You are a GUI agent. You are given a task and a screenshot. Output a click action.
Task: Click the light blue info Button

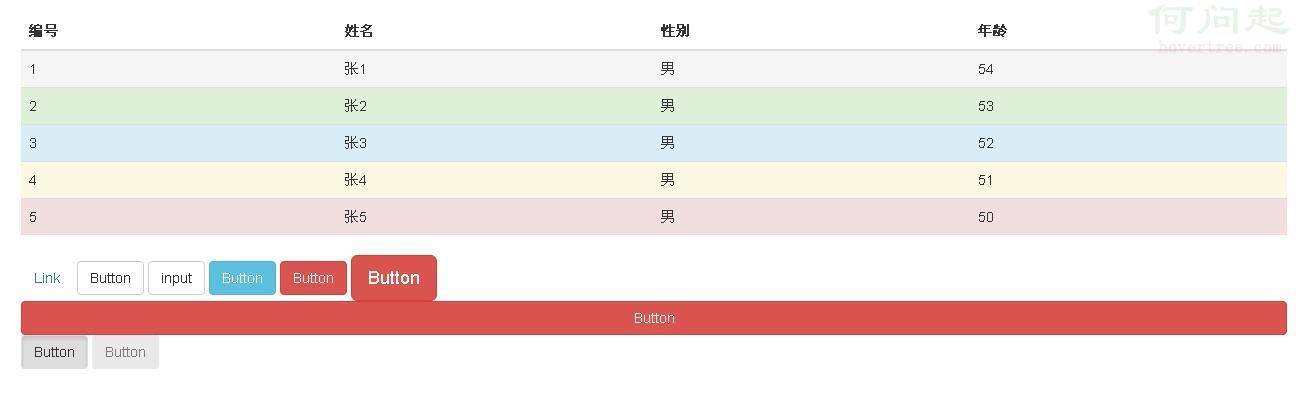[x=242, y=278]
